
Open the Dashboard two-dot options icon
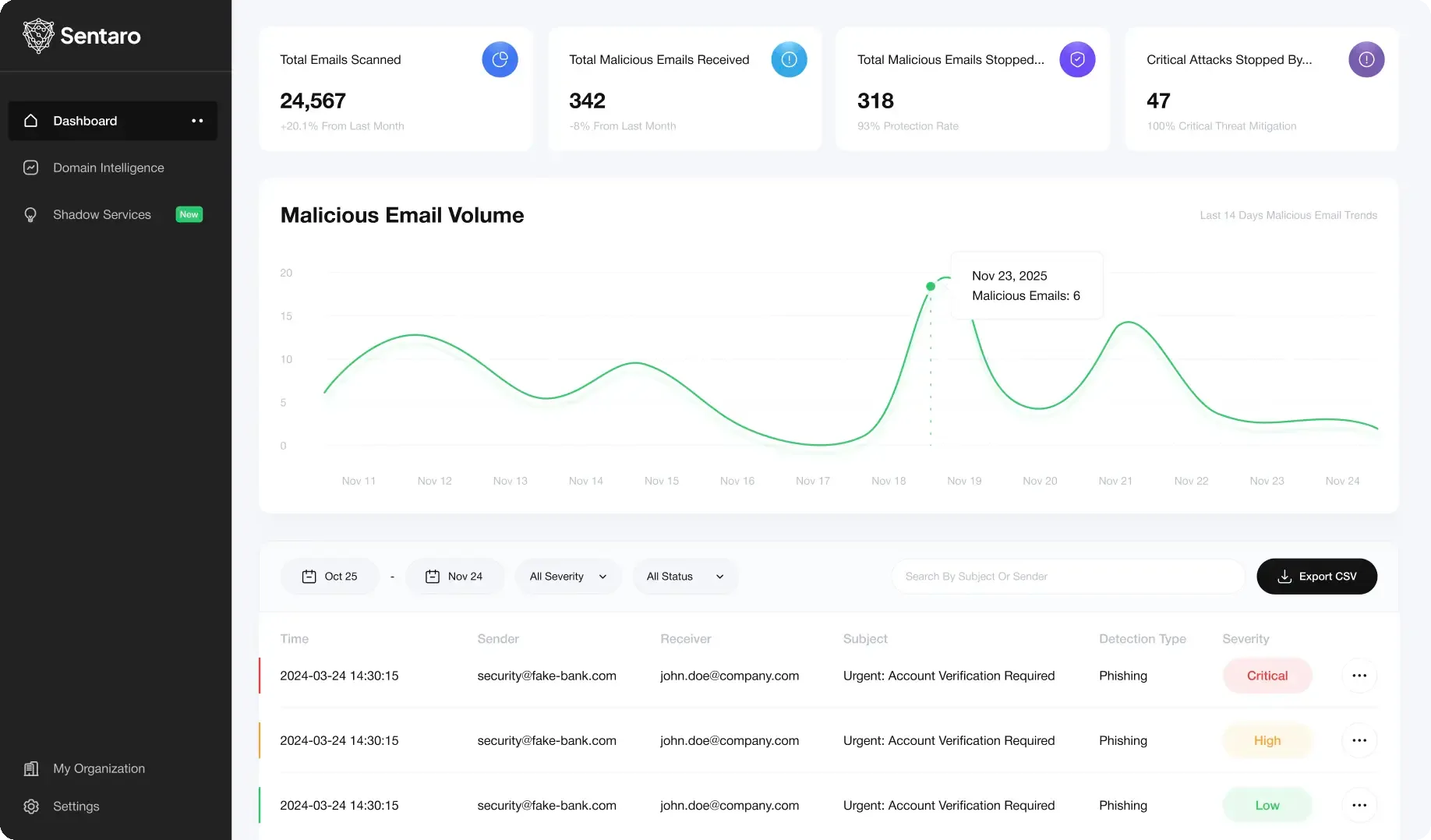197,121
